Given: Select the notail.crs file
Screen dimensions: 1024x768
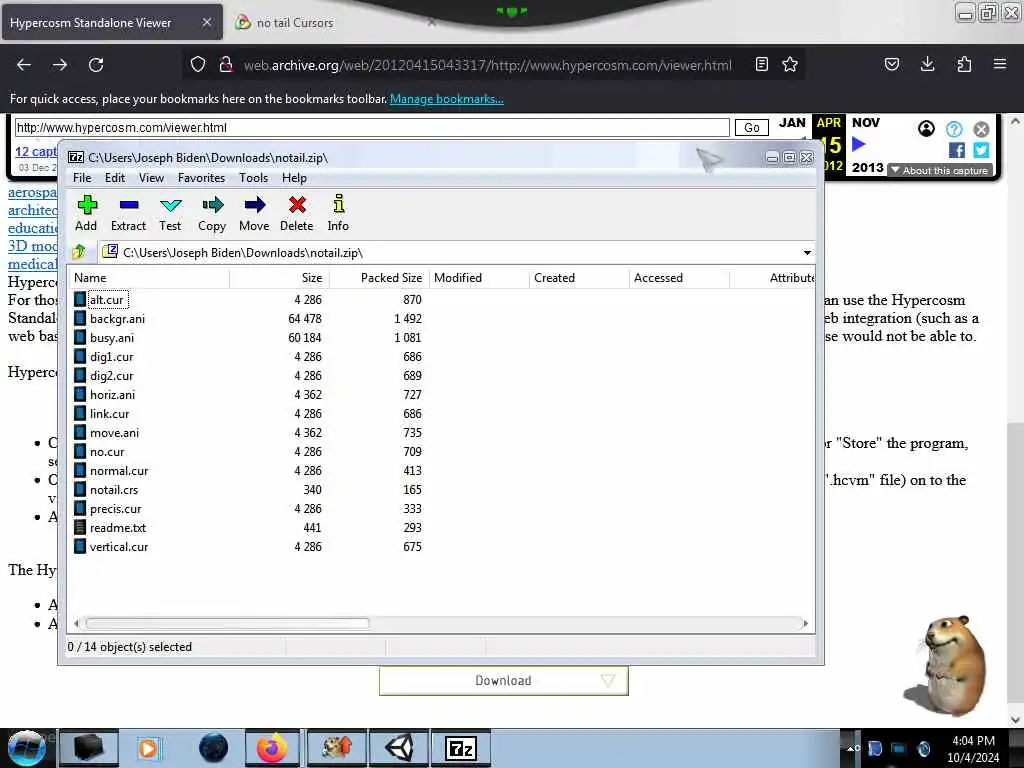Looking at the screenshot, I should point(114,489).
